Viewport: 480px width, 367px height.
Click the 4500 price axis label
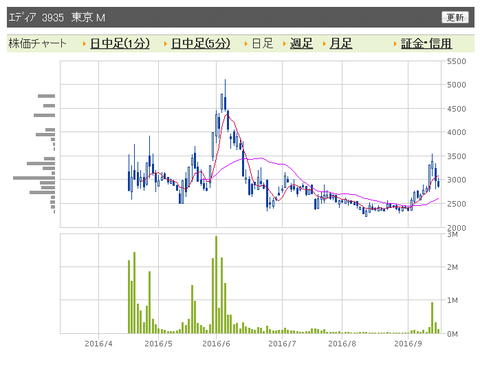(x=456, y=109)
